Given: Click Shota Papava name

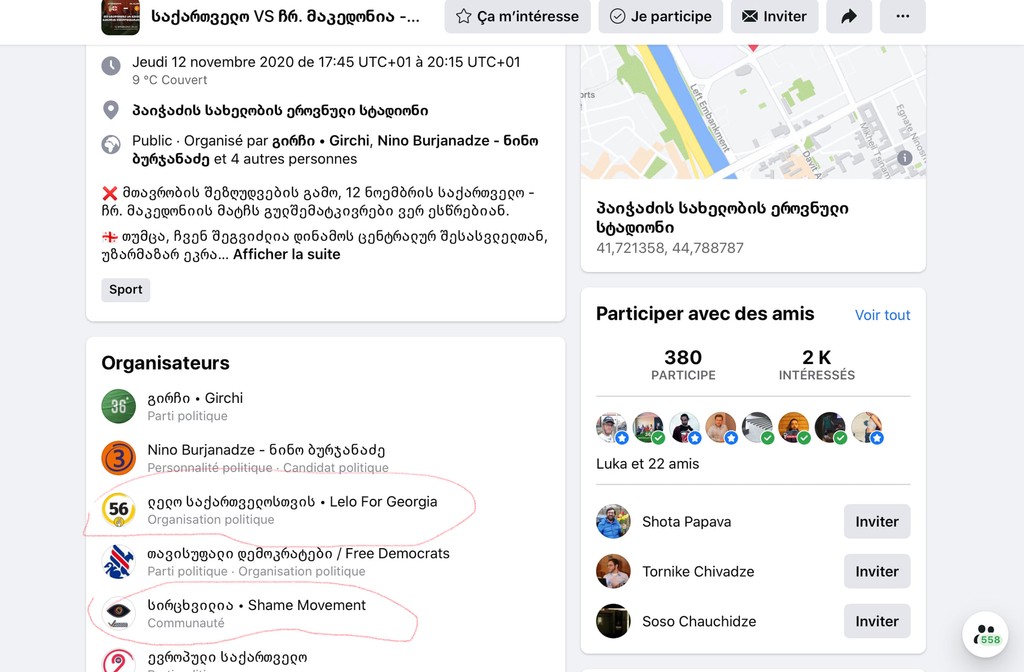Looking at the screenshot, I should click(686, 522).
